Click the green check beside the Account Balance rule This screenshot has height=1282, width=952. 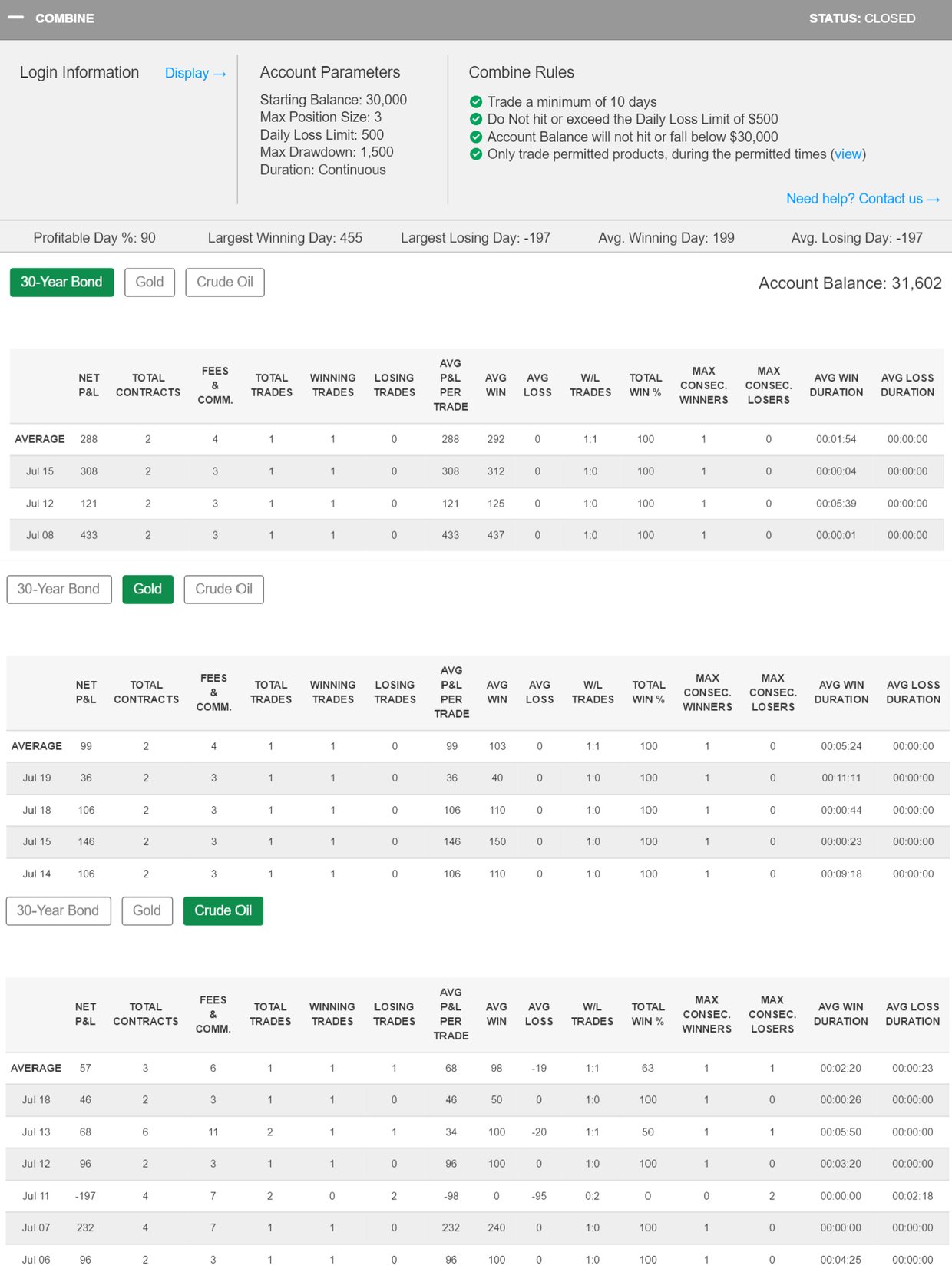tap(476, 137)
